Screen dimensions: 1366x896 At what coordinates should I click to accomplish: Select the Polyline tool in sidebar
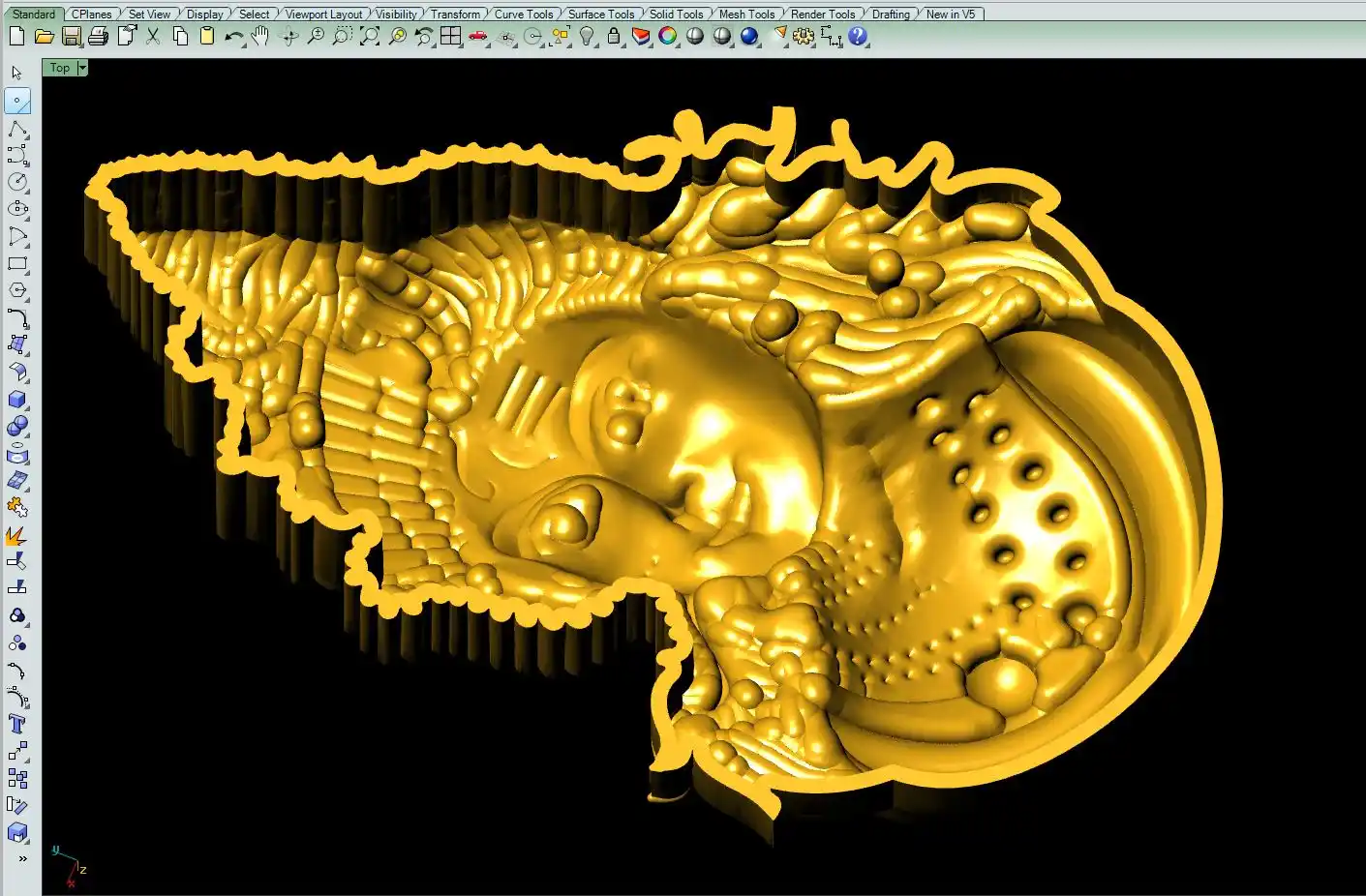click(17, 129)
